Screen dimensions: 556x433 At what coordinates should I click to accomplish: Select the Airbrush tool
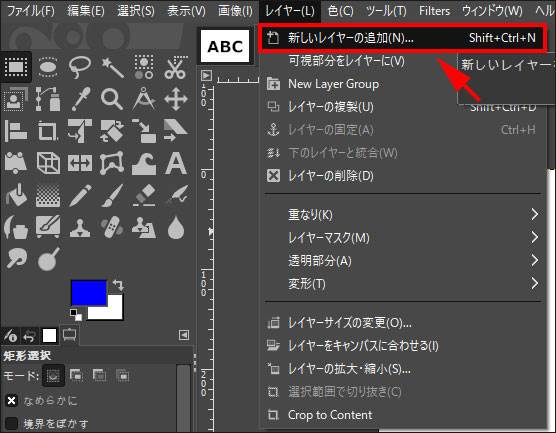pyautogui.click(x=176, y=195)
